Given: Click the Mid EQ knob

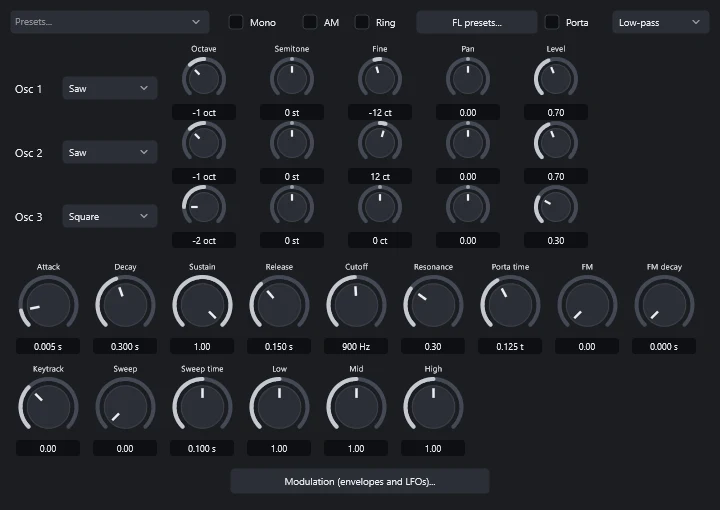Looking at the screenshot, I should pyautogui.click(x=356, y=407).
